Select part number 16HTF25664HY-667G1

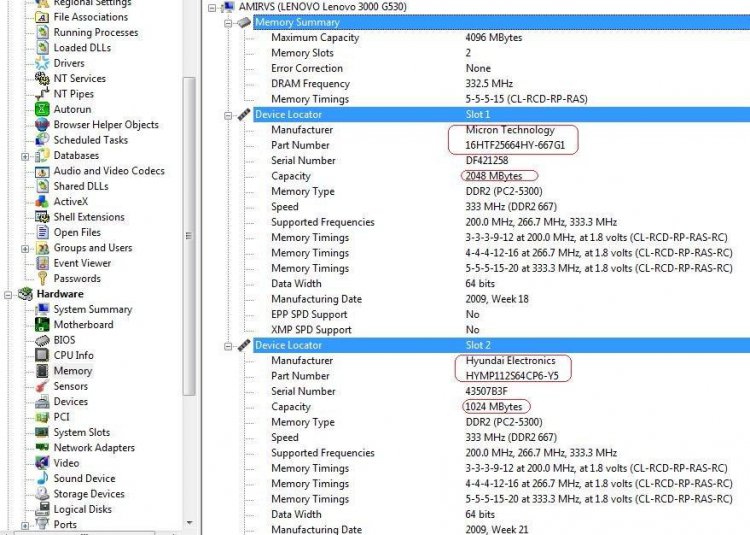[515, 145]
